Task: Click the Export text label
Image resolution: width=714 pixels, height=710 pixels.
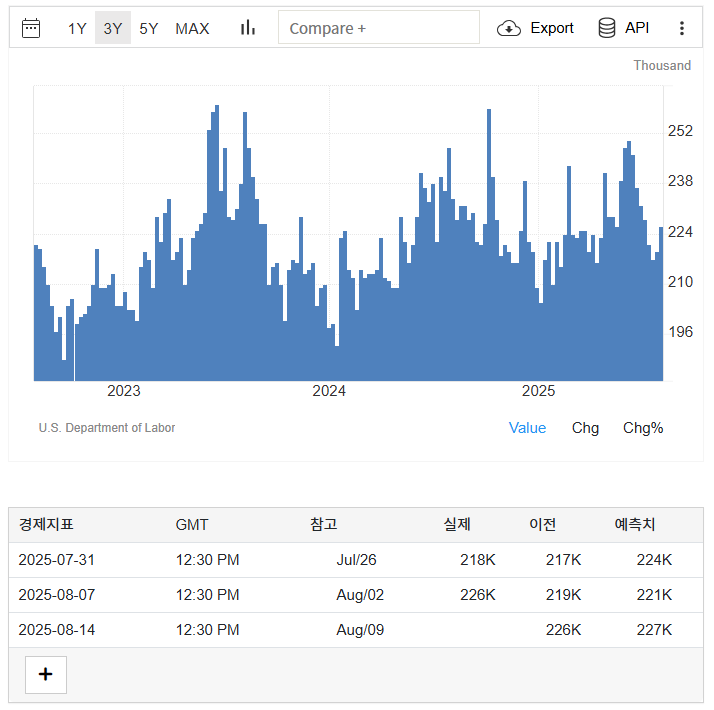Action: point(552,28)
